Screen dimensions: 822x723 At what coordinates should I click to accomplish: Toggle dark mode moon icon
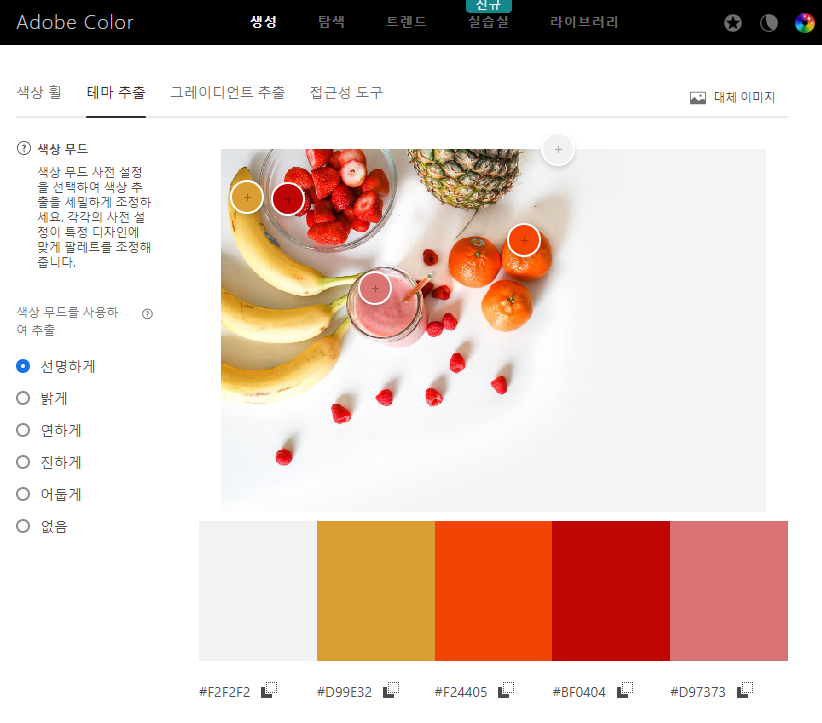769,23
